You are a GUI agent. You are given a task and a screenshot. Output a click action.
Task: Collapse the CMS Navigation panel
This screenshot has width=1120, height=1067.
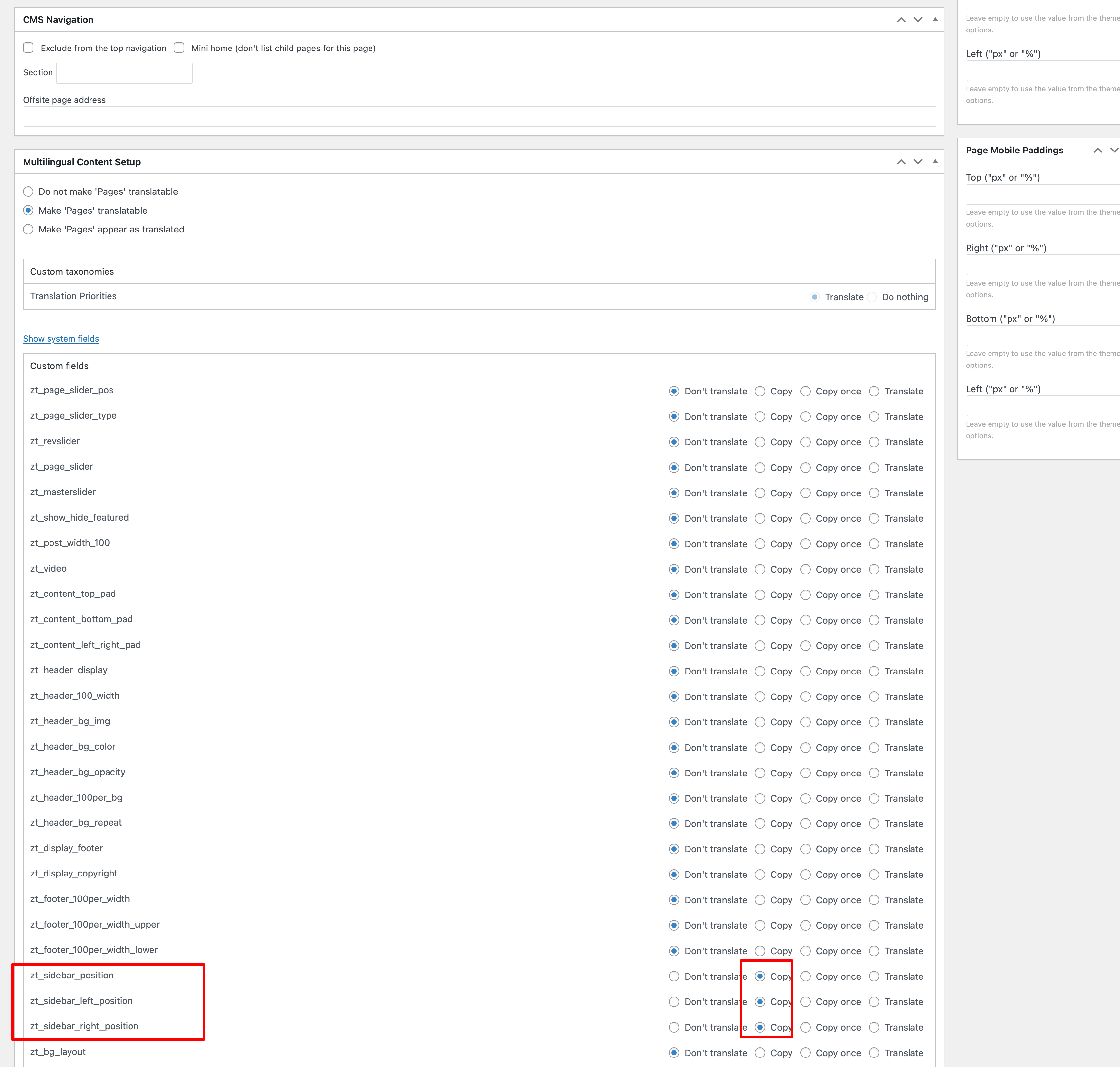[x=935, y=20]
